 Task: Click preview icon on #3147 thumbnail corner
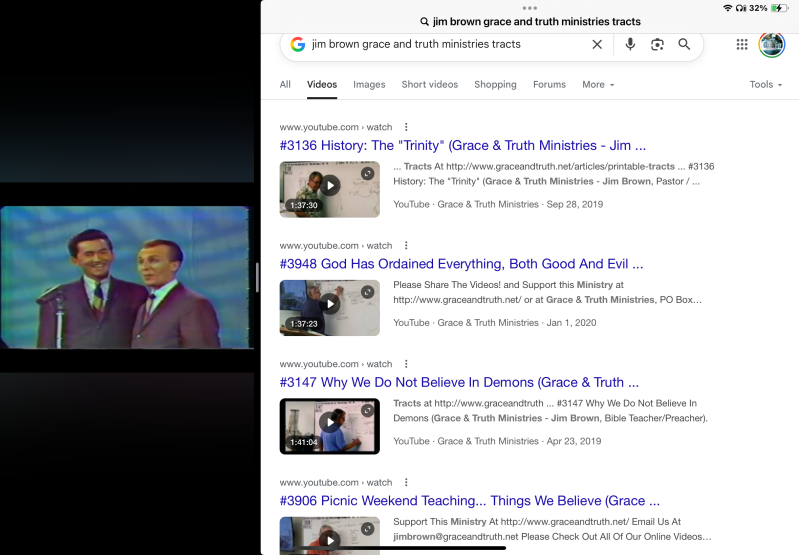[x=367, y=410]
